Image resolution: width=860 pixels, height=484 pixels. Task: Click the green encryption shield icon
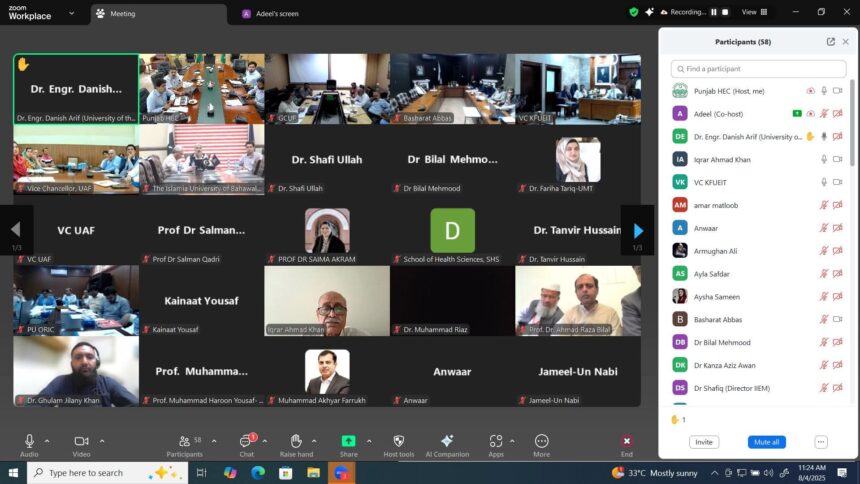633,12
